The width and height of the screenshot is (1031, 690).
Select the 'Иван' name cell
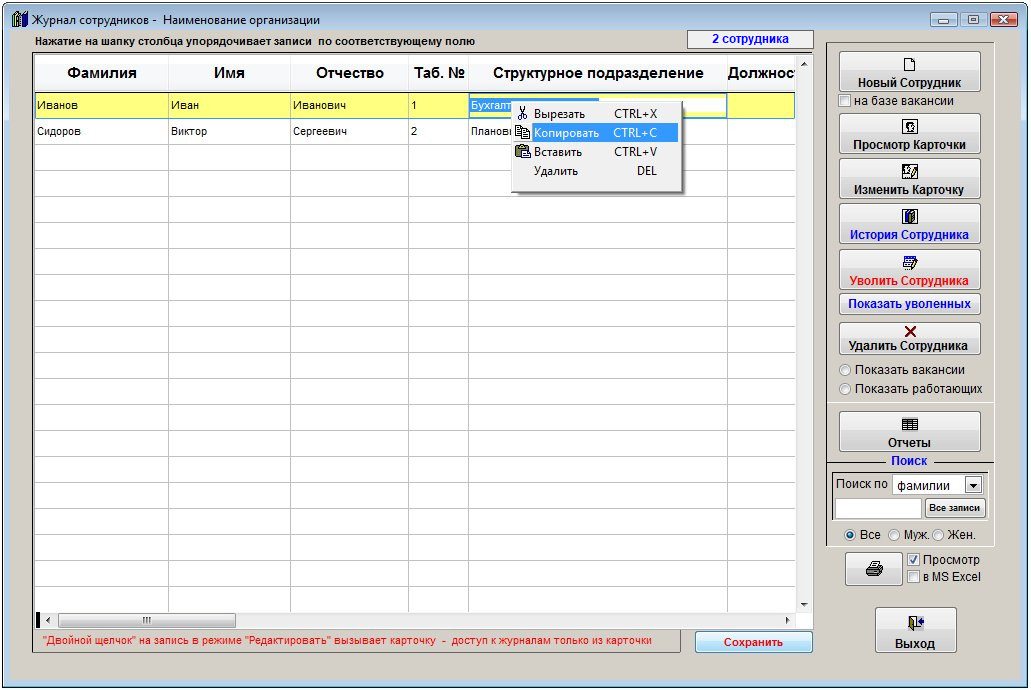pos(229,105)
